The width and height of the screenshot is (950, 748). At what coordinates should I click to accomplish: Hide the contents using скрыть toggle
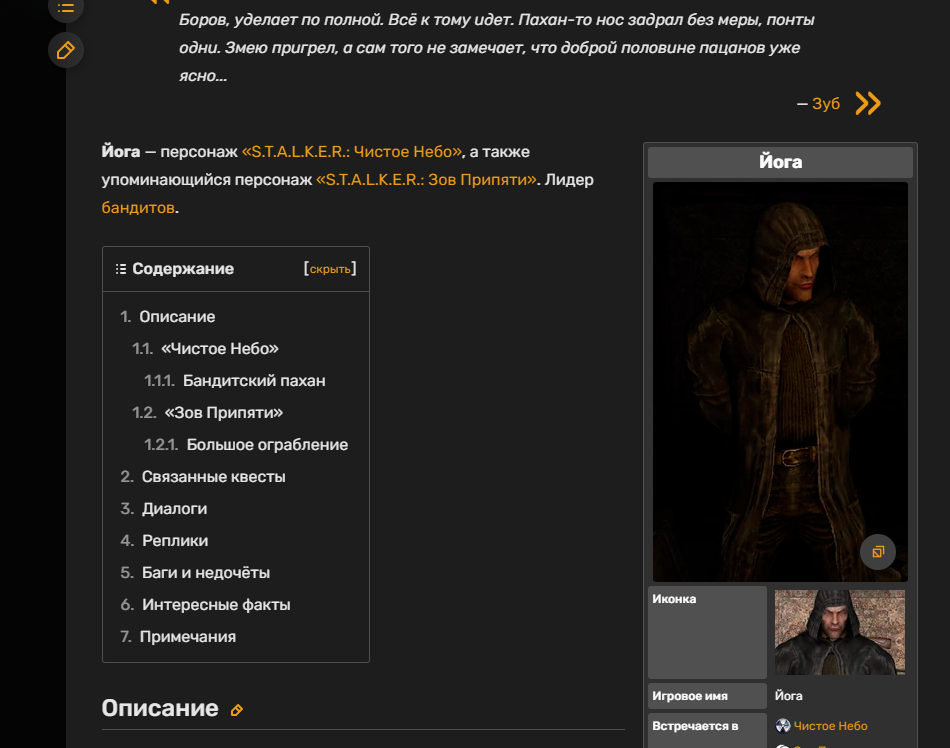[330, 269]
